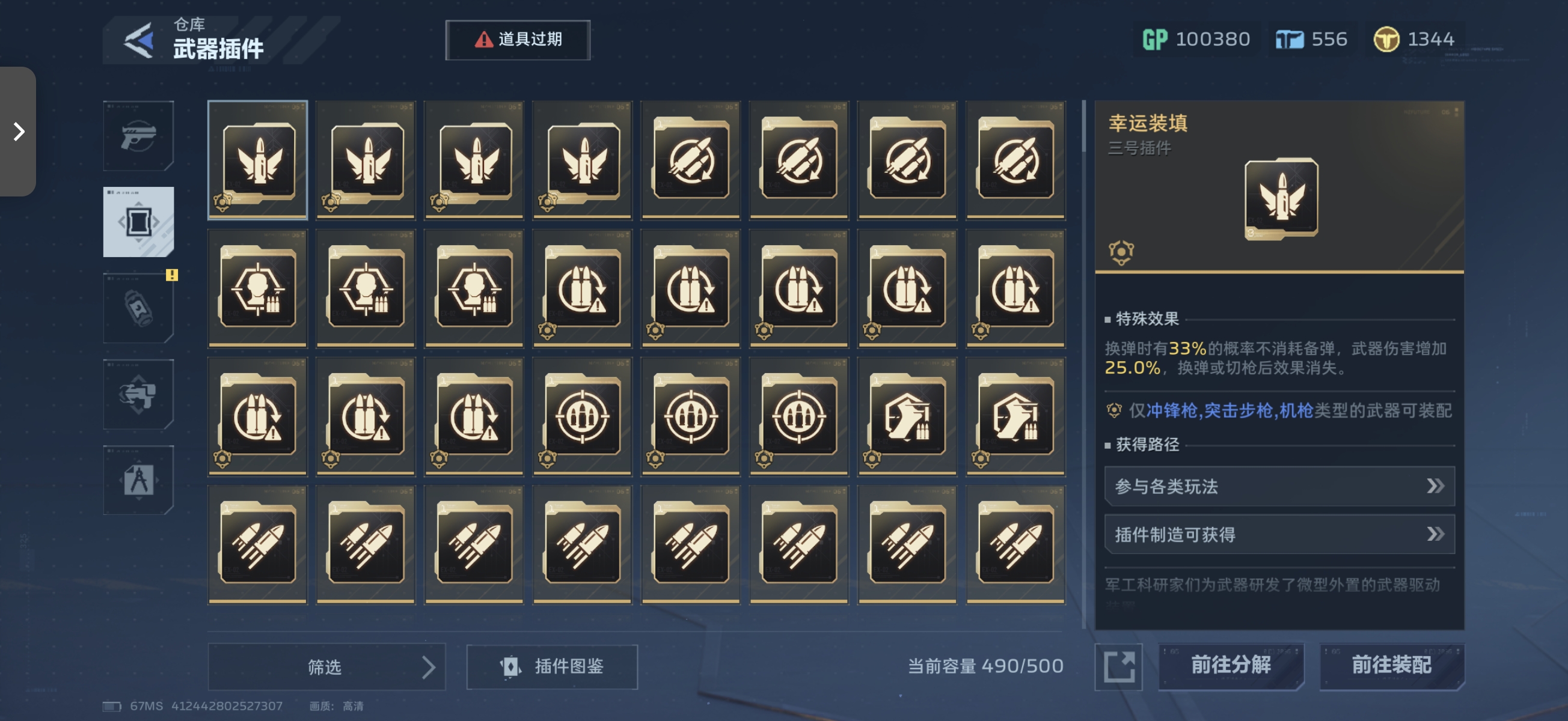Screen dimensions: 1568x721
Task: Click the GP currency icon
Action: (1154, 40)
